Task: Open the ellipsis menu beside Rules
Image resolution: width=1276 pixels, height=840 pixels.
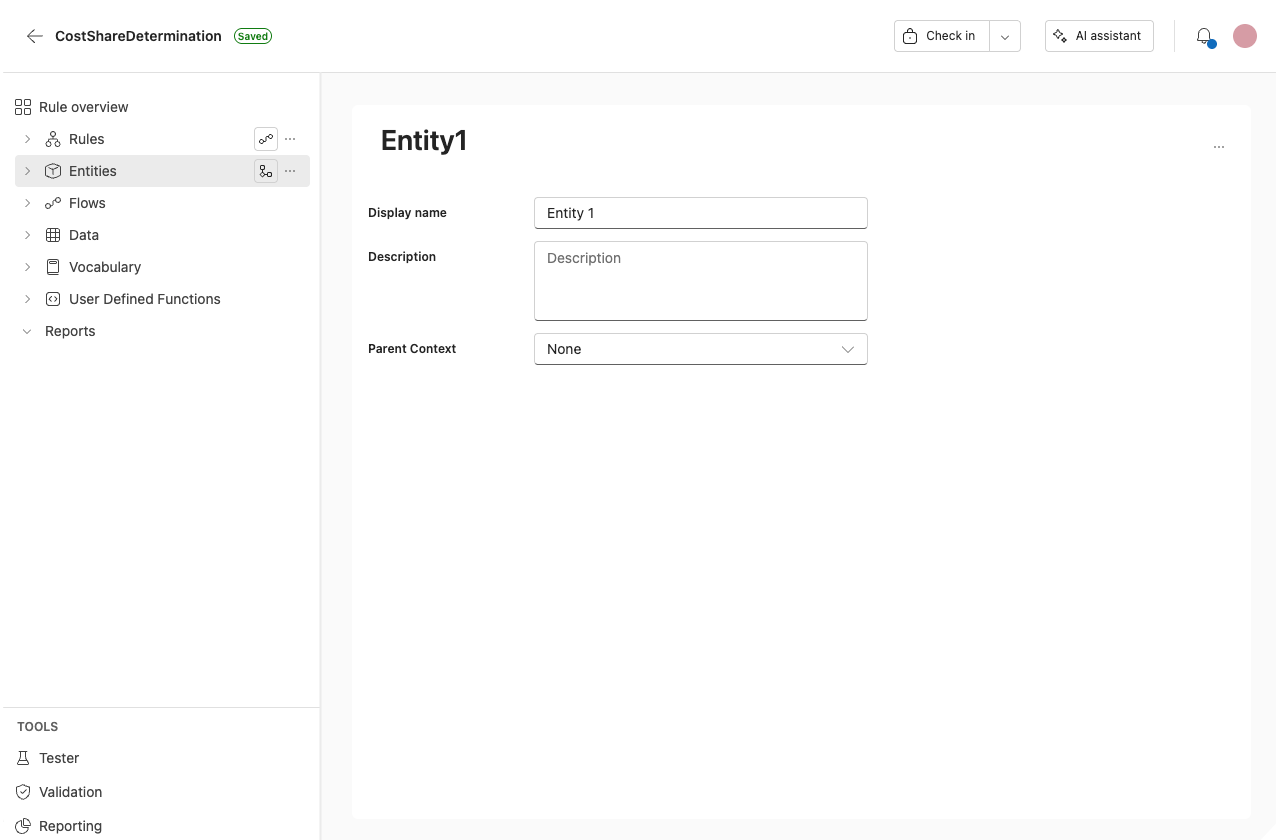Action: click(290, 139)
